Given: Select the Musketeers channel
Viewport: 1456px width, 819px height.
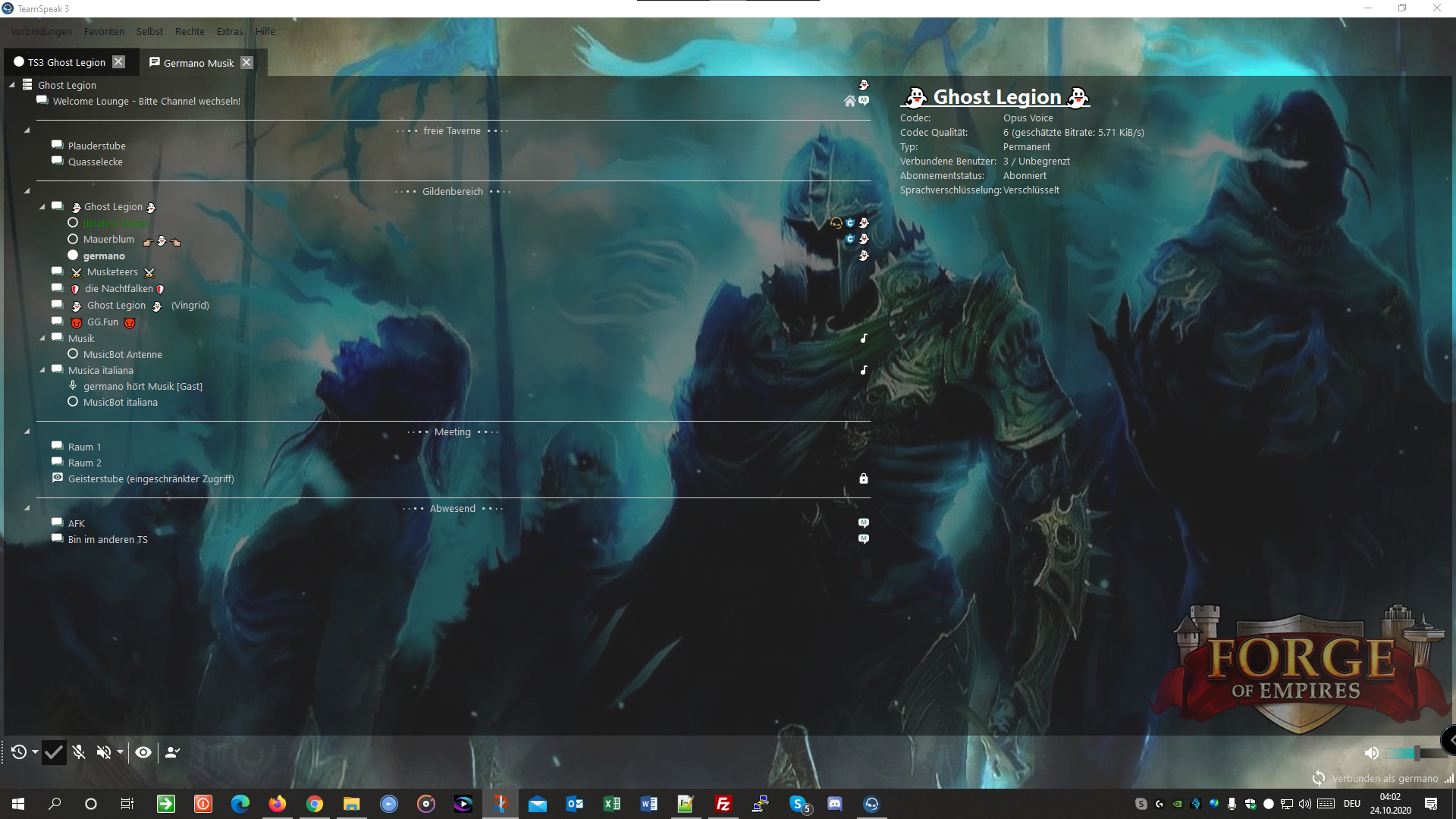Looking at the screenshot, I should coord(112,271).
